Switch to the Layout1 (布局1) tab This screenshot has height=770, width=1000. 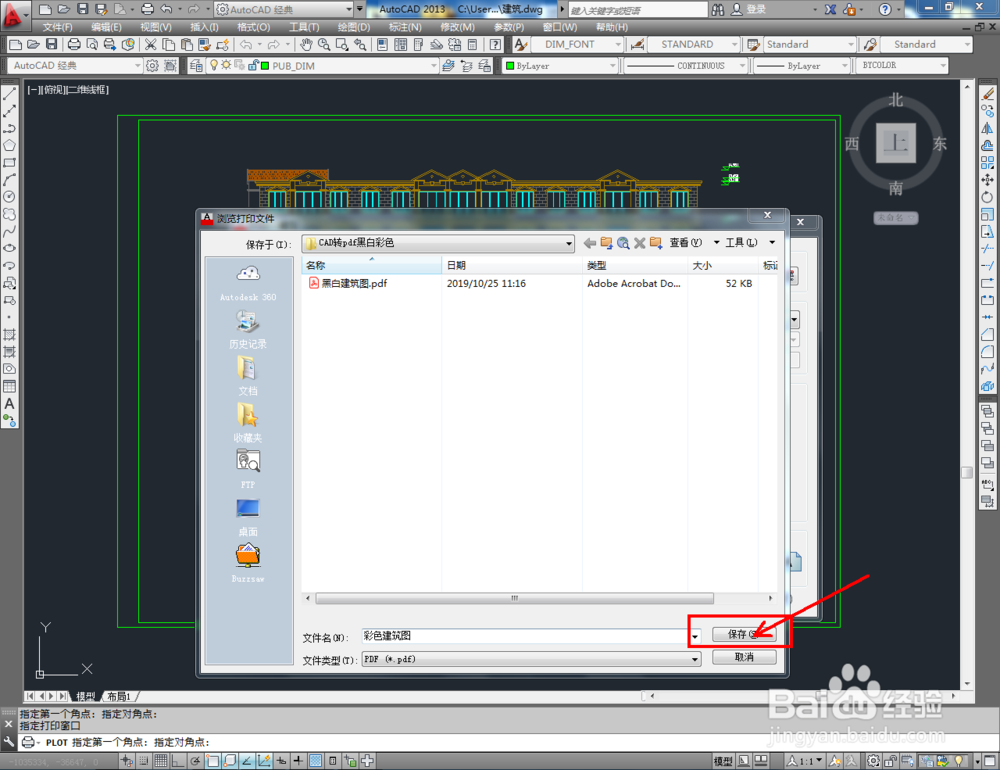pos(119,696)
